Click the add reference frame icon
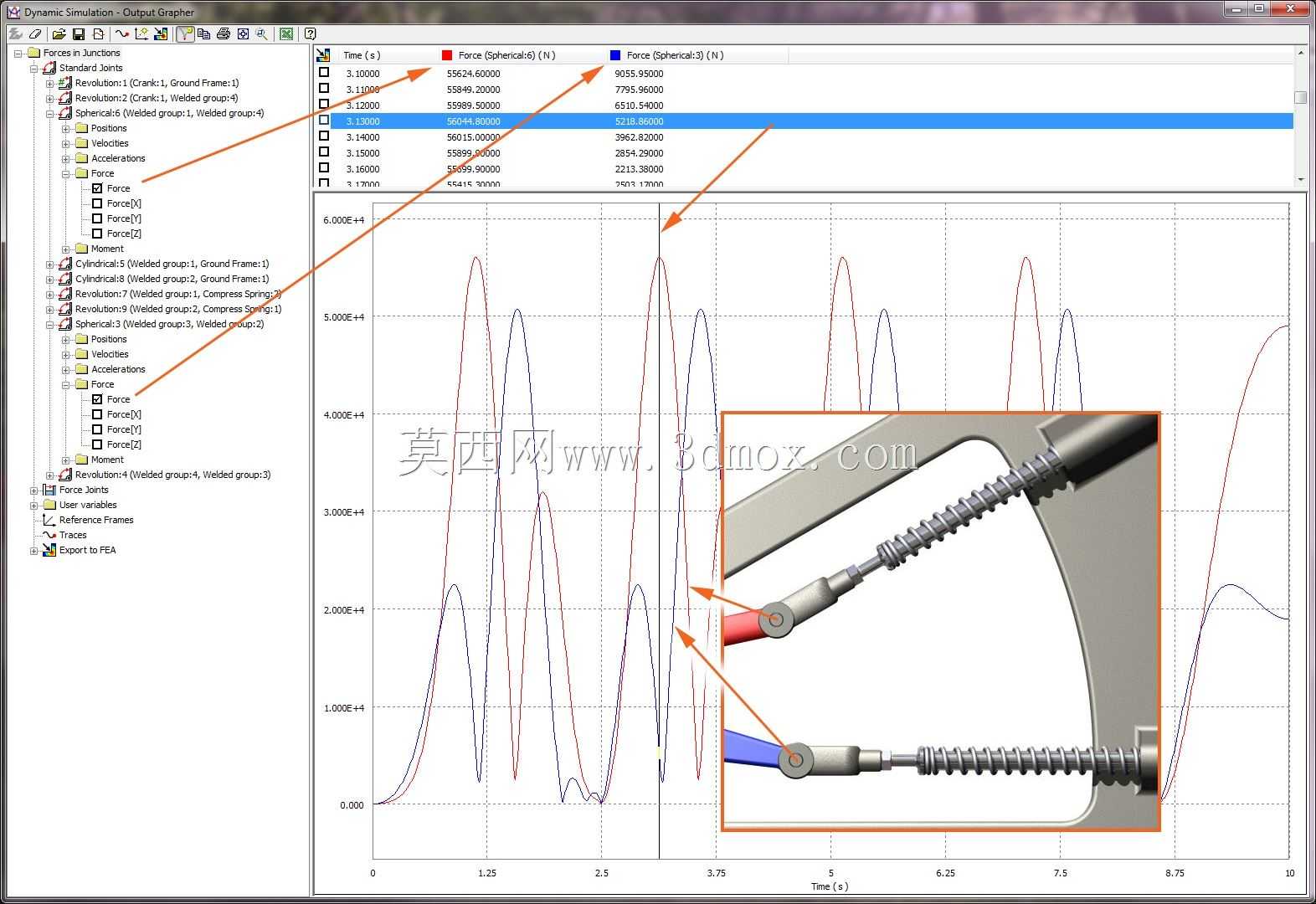The image size is (1316, 904). point(141,34)
